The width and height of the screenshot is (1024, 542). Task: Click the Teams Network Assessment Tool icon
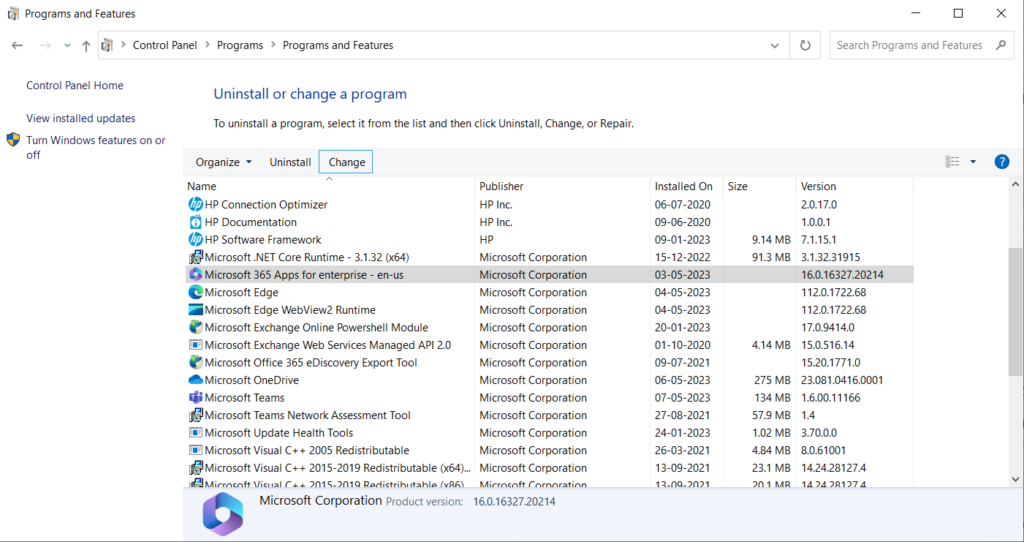pos(195,415)
